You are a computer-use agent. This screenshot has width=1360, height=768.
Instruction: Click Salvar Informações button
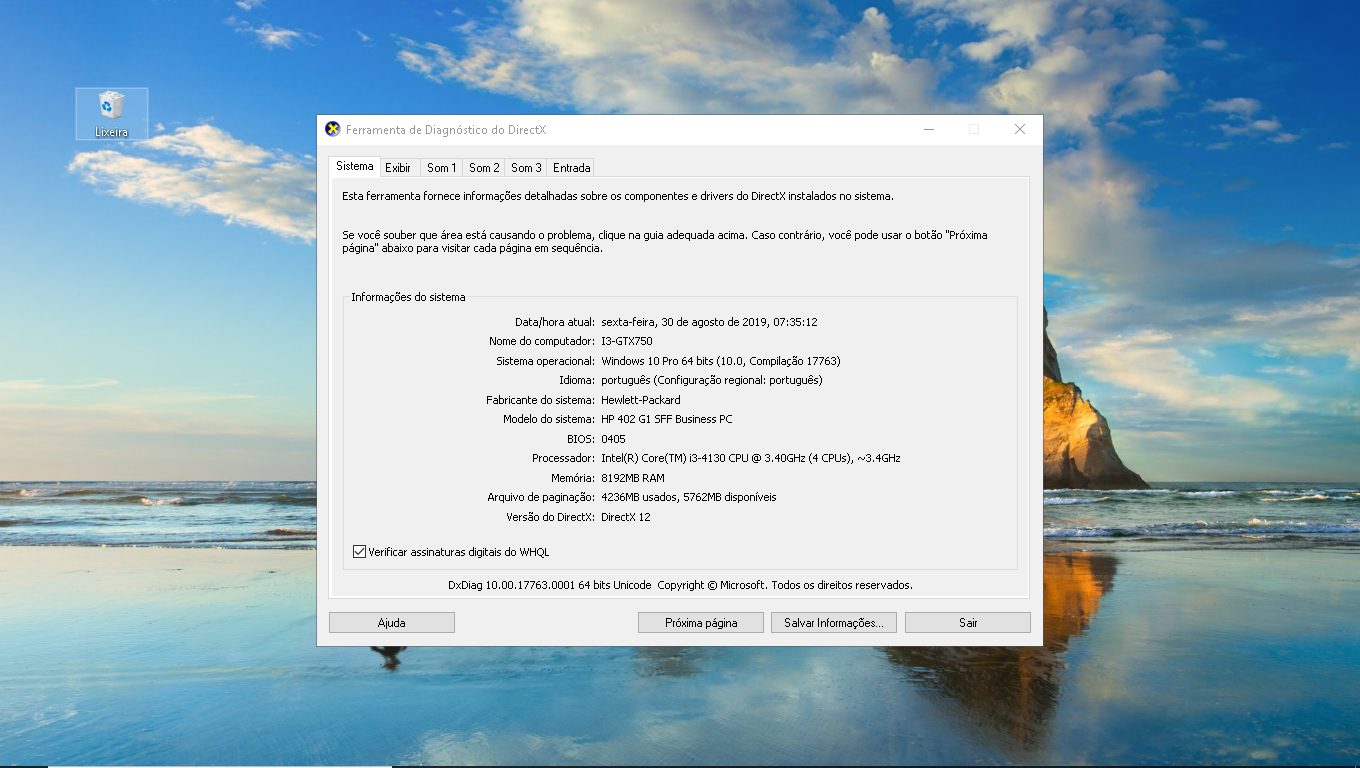[x=834, y=622]
